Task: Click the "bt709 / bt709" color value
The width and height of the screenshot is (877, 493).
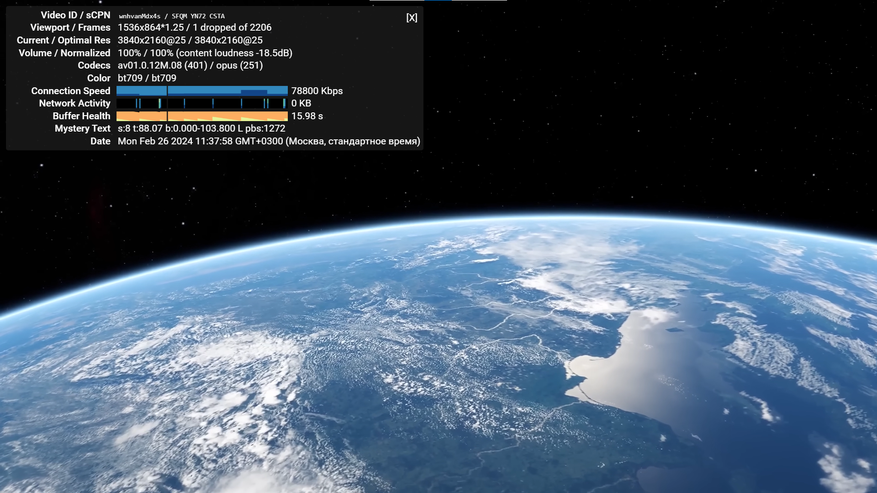Action: pyautogui.click(x=147, y=78)
